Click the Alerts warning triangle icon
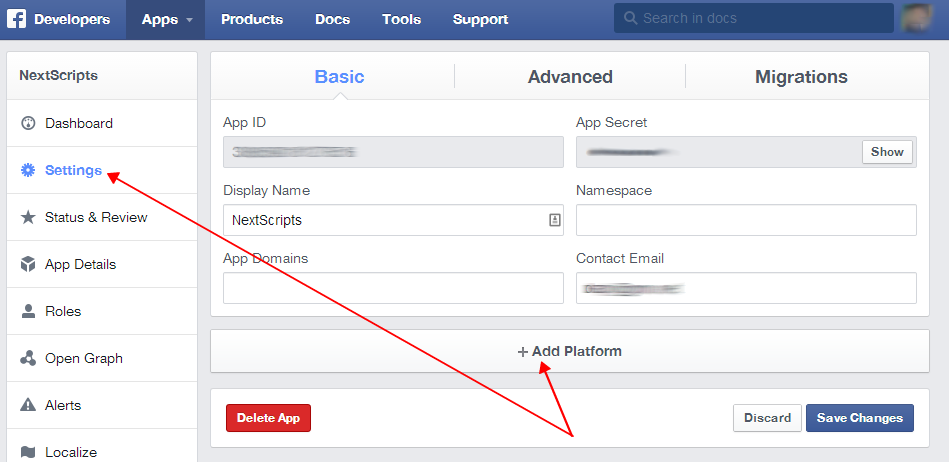Image resolution: width=949 pixels, height=462 pixels. click(x=28, y=406)
